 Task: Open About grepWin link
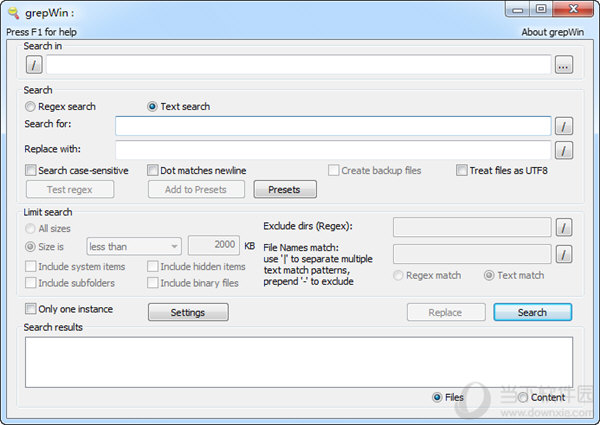click(553, 32)
